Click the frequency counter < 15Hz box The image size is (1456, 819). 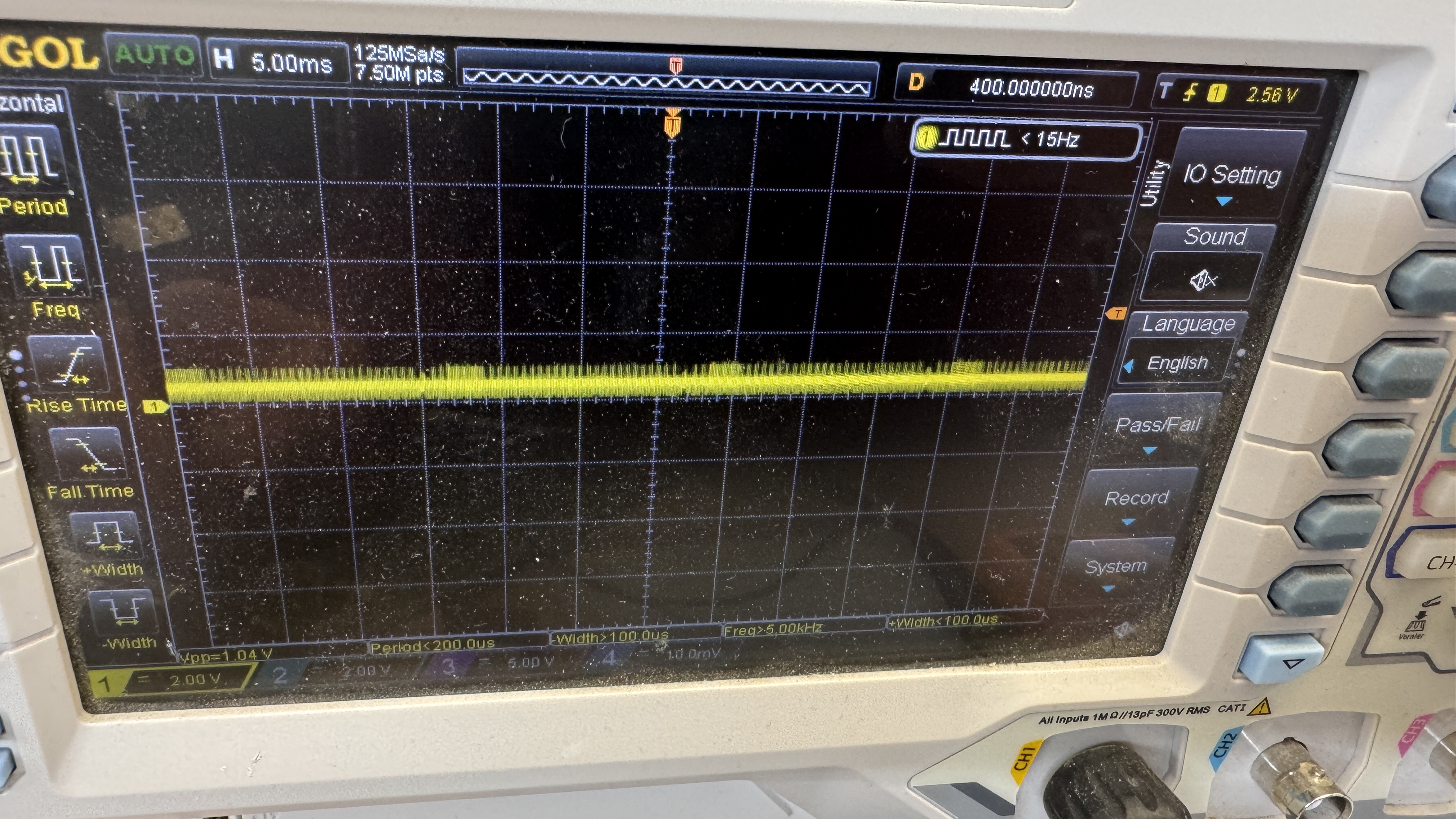pyautogui.click(x=1026, y=139)
